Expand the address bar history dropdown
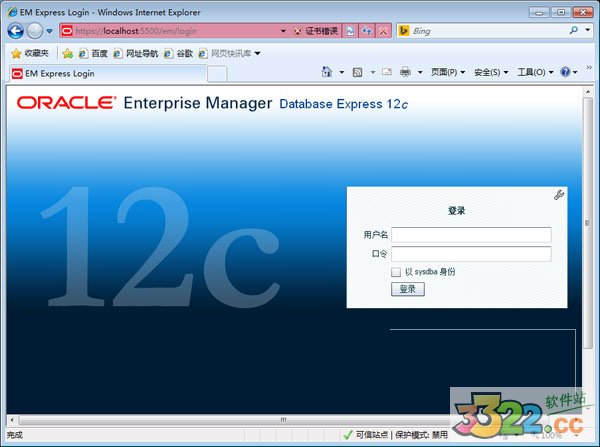 283,31
